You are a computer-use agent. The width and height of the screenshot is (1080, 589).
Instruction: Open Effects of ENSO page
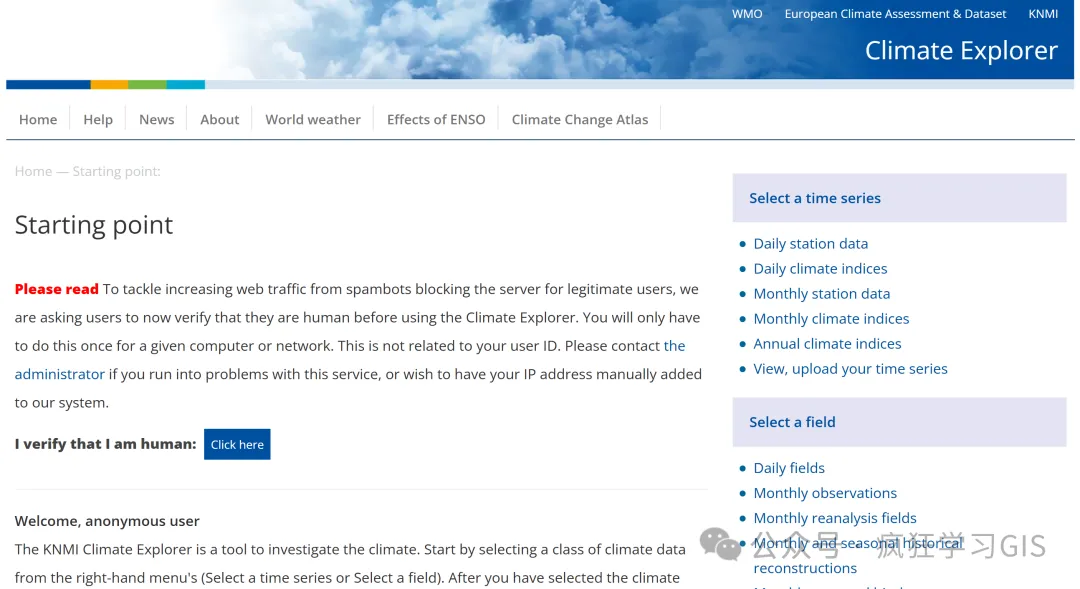point(436,119)
